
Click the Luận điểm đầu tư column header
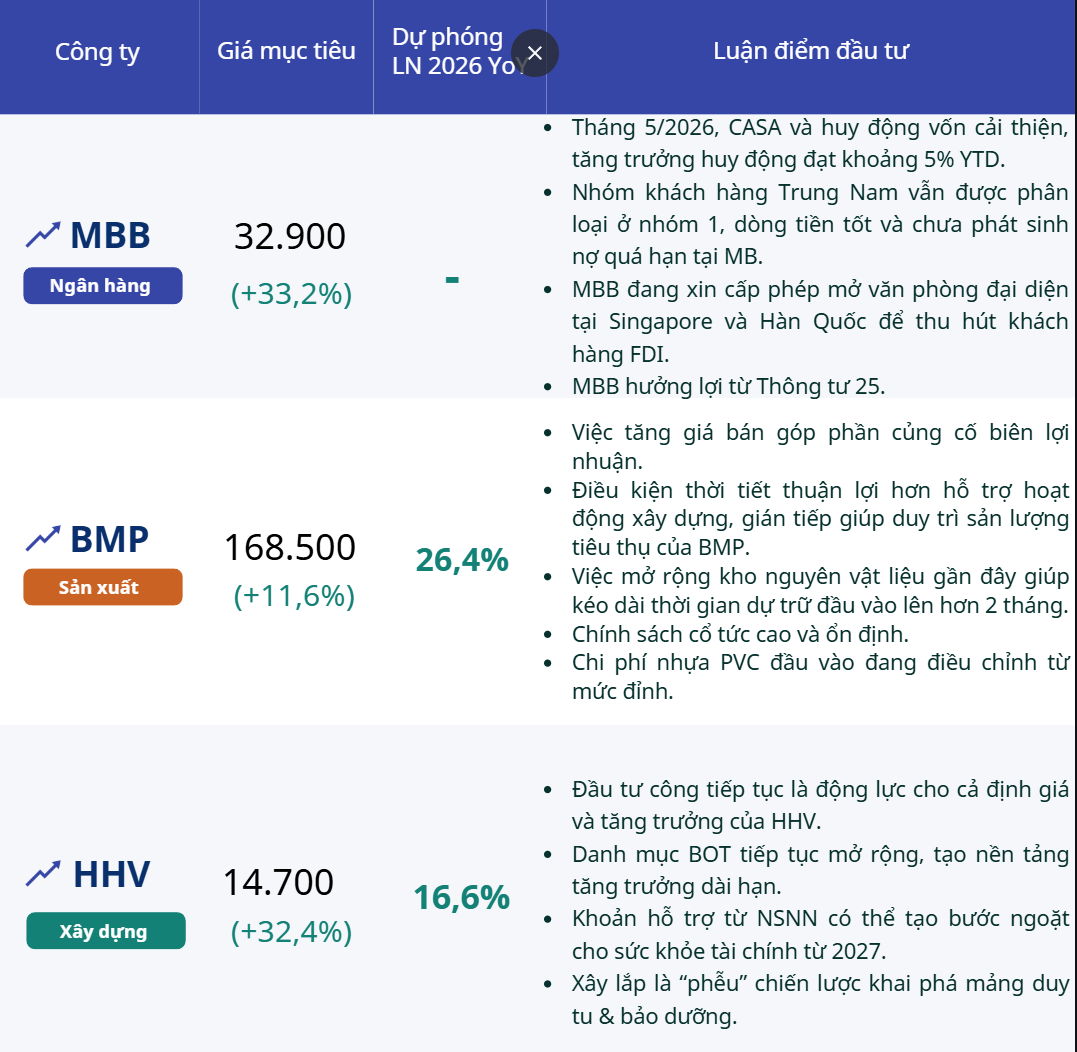pyautogui.click(x=810, y=51)
